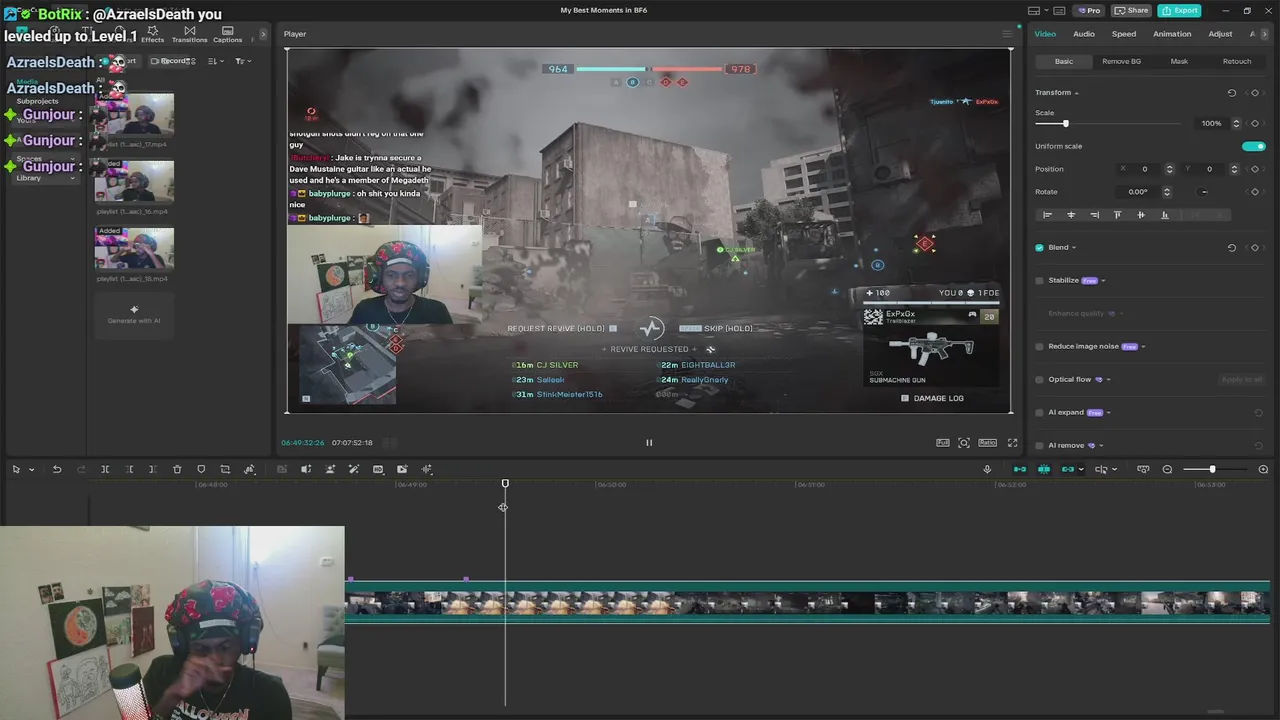Expand Reduce image noise options arrow

(x=1143, y=347)
